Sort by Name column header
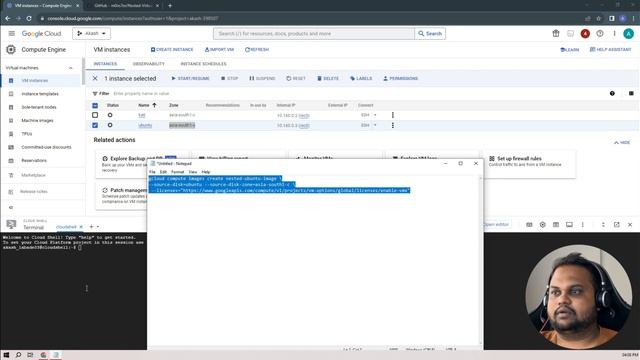Viewport: 640px width, 360px height. (x=147, y=105)
